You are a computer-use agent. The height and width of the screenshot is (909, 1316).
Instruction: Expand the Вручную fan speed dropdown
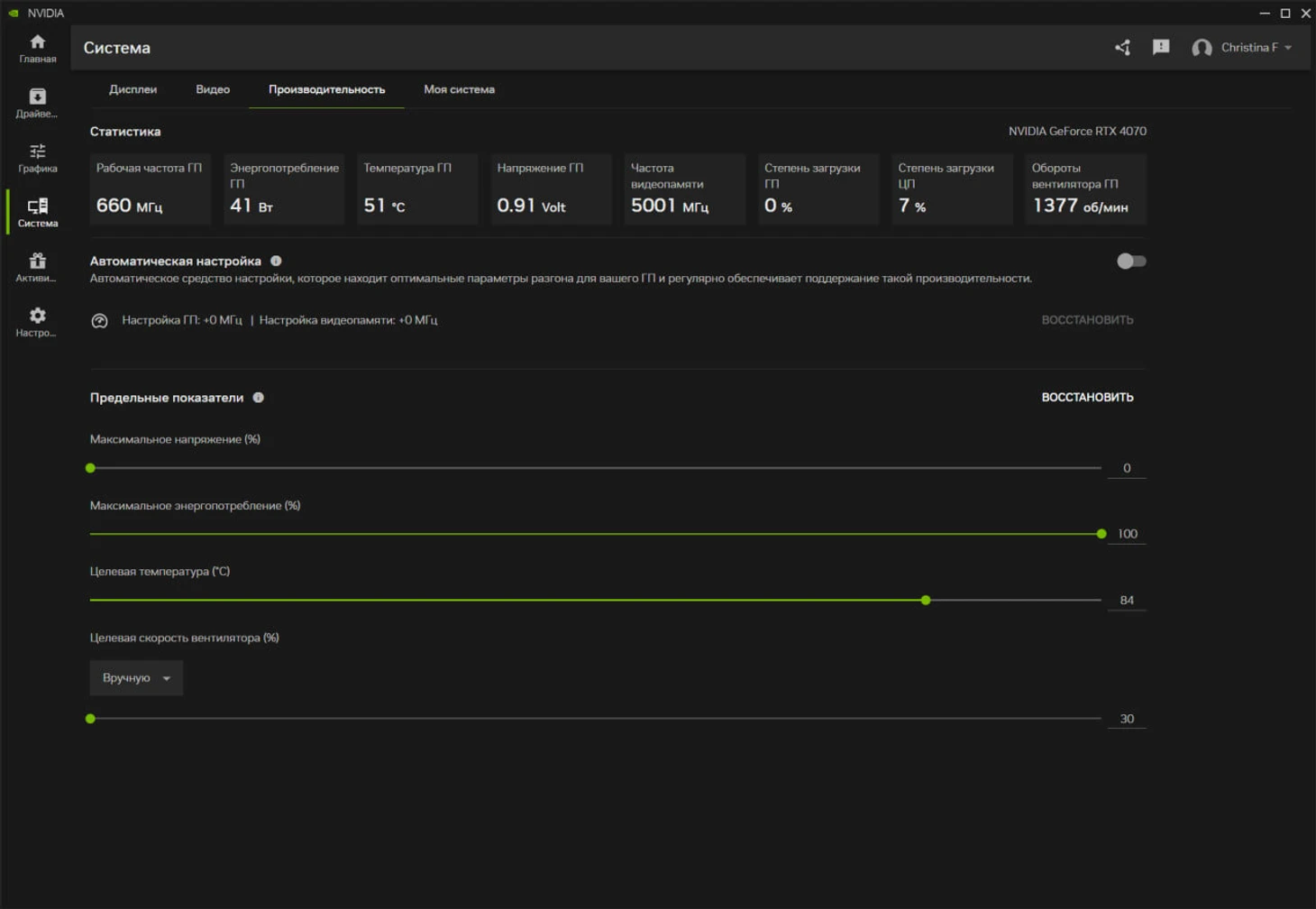(x=136, y=678)
